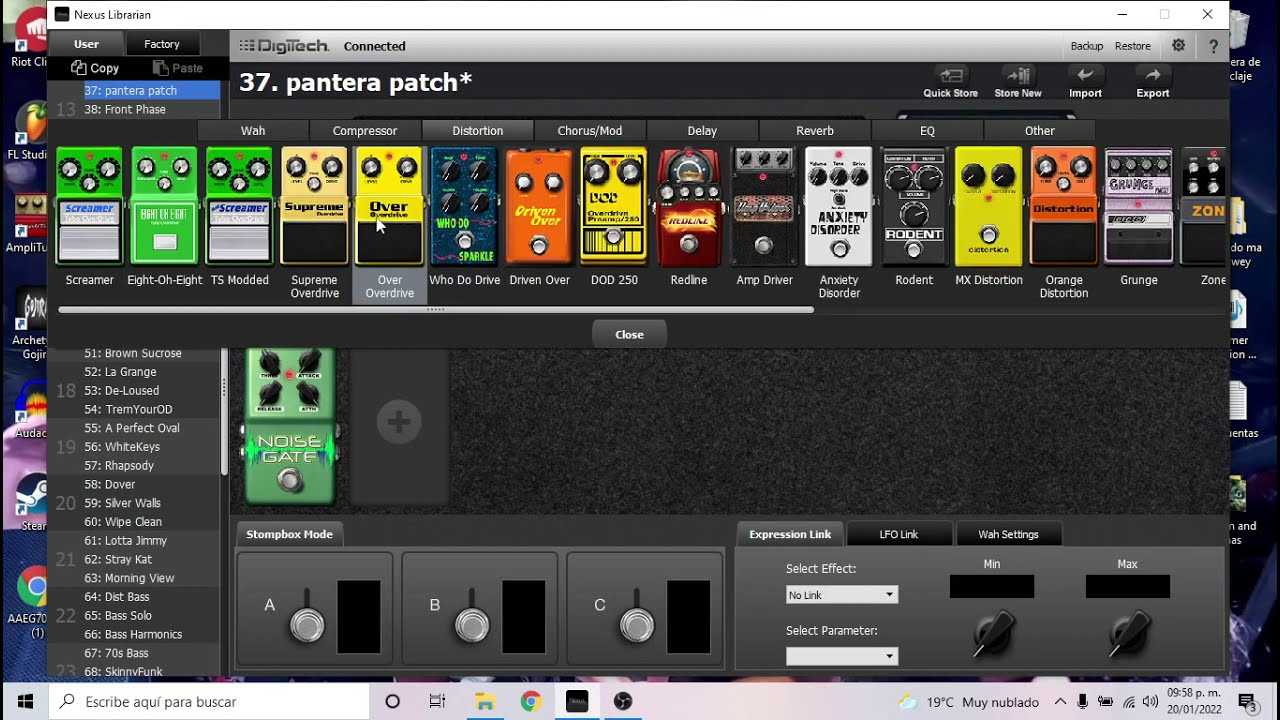Select the Screamer distortion pedal
This screenshot has height=720, width=1280.
click(89, 206)
